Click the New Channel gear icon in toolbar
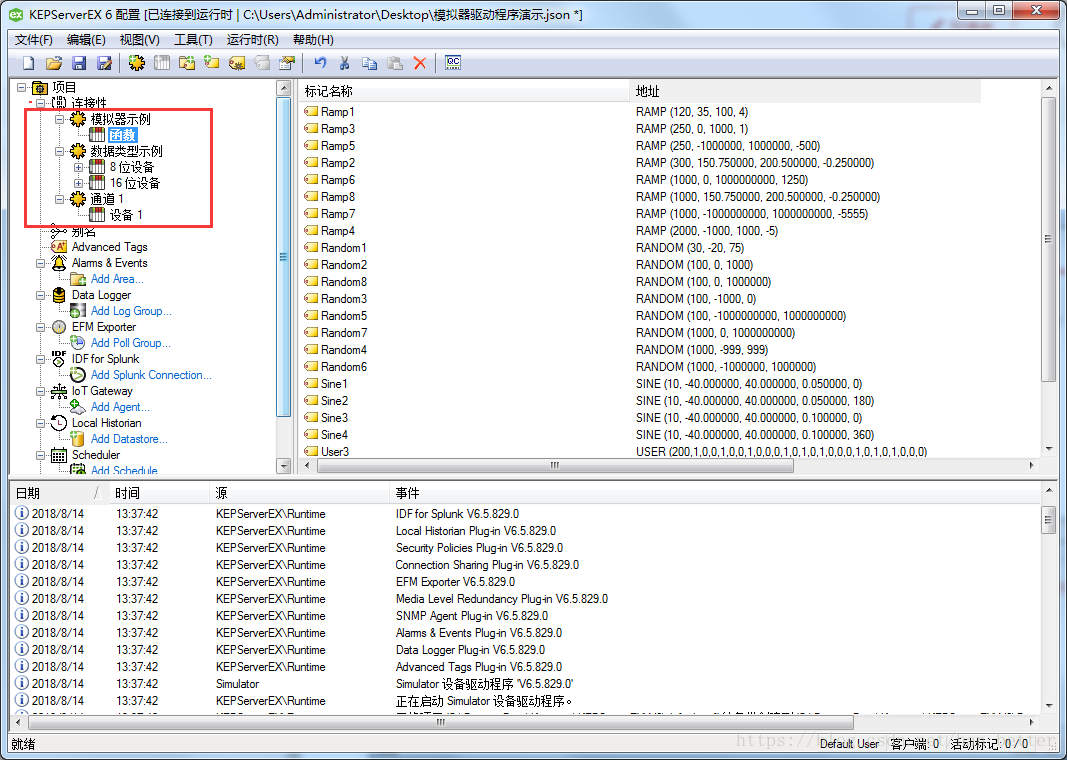Image resolution: width=1067 pixels, height=760 pixels. (137, 63)
